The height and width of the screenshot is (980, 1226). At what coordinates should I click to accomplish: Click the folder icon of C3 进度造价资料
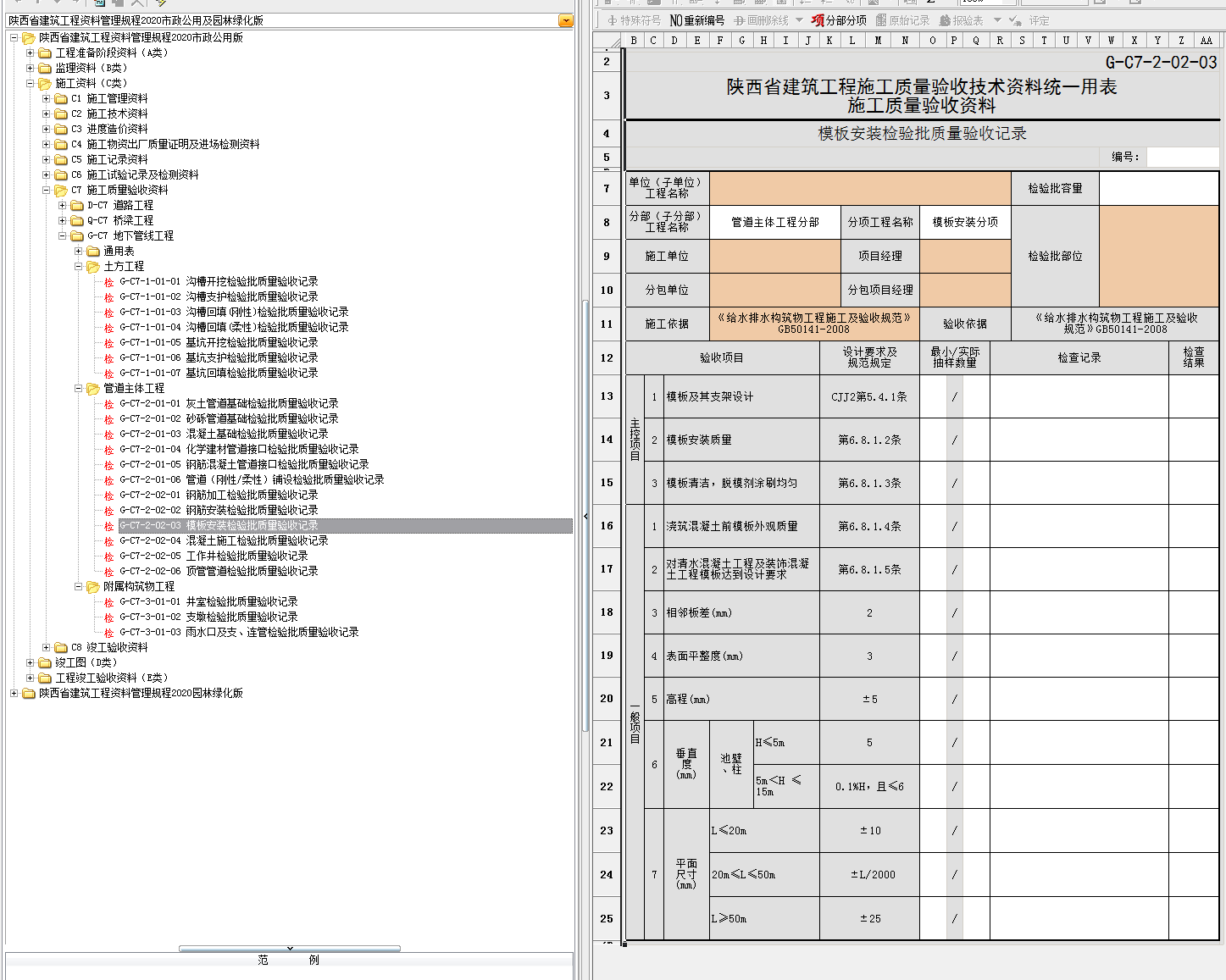click(61, 129)
